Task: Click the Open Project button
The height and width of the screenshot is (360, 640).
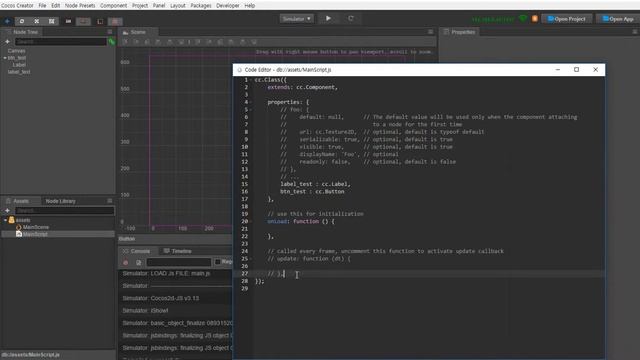Action: tap(567, 19)
